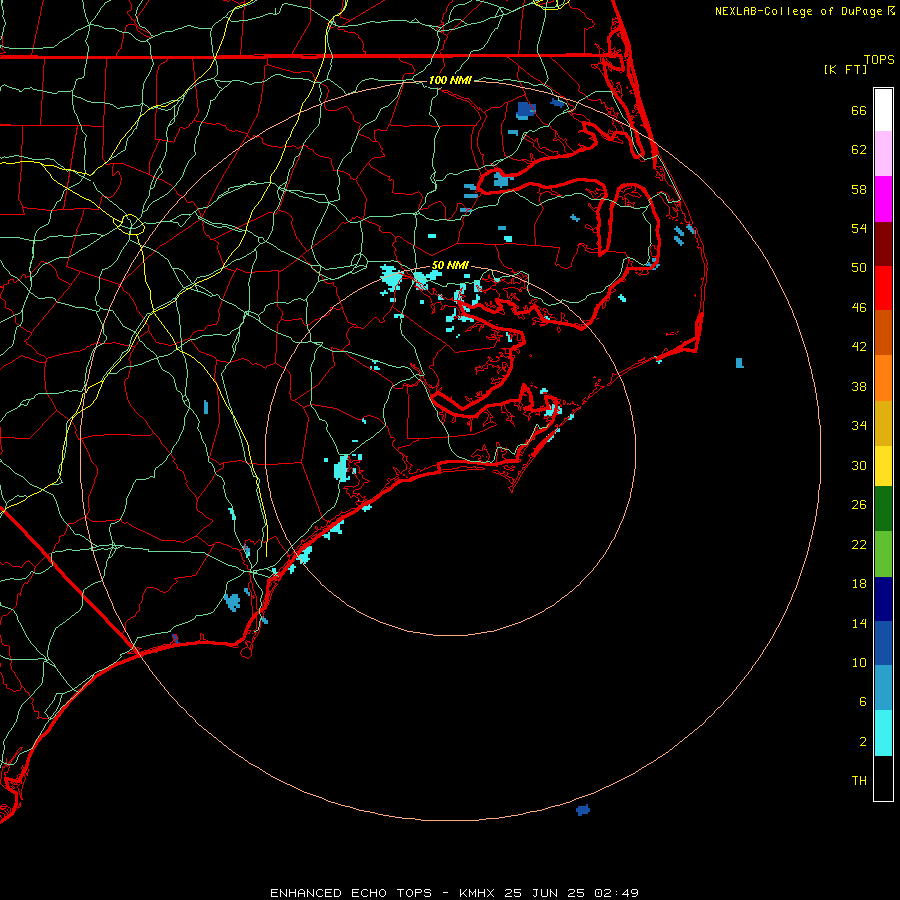900x900 pixels.
Task: Select the black TH threshold swatch
Action: pyautogui.click(x=883, y=778)
